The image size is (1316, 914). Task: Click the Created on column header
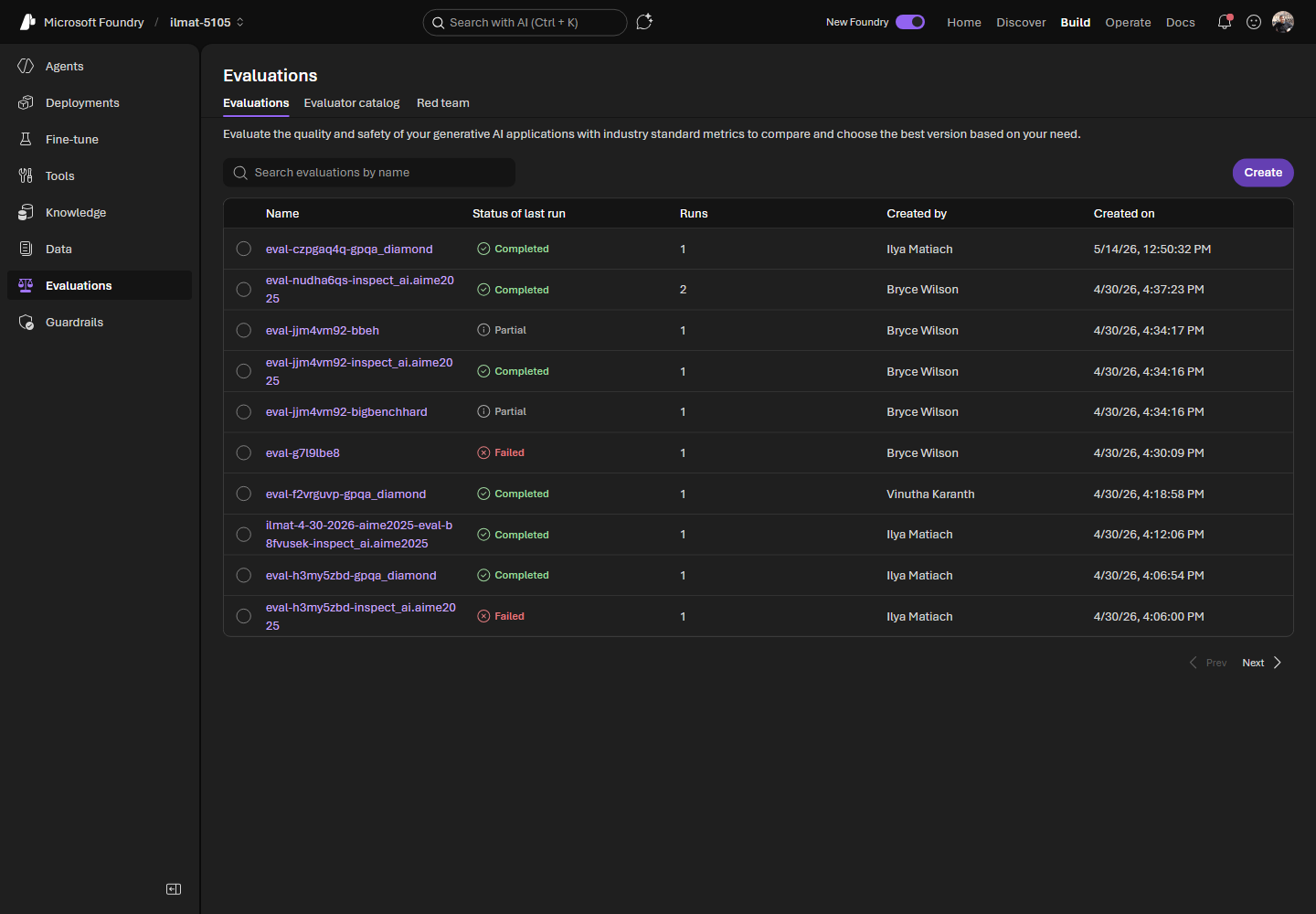tap(1124, 213)
